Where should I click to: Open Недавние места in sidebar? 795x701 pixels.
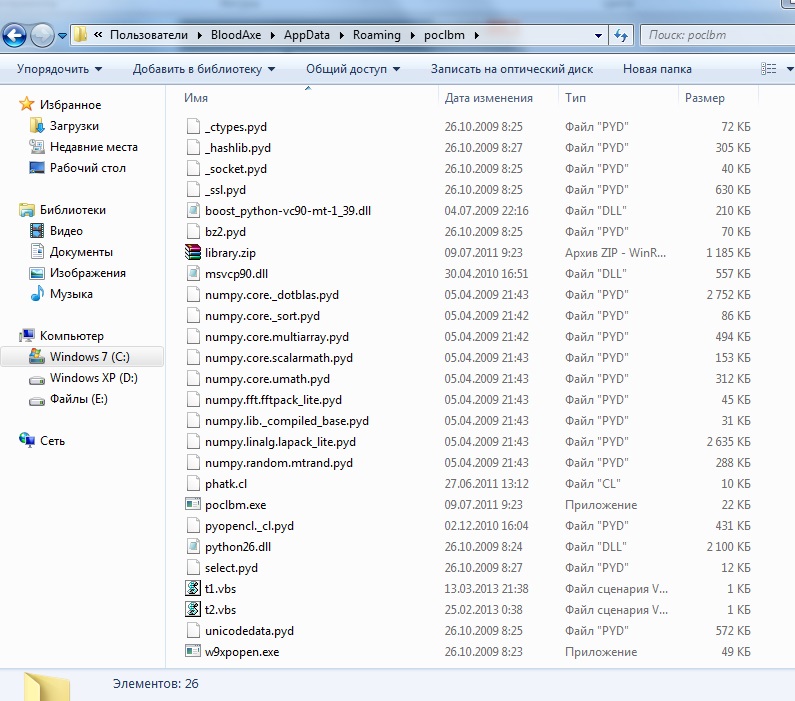click(93, 147)
